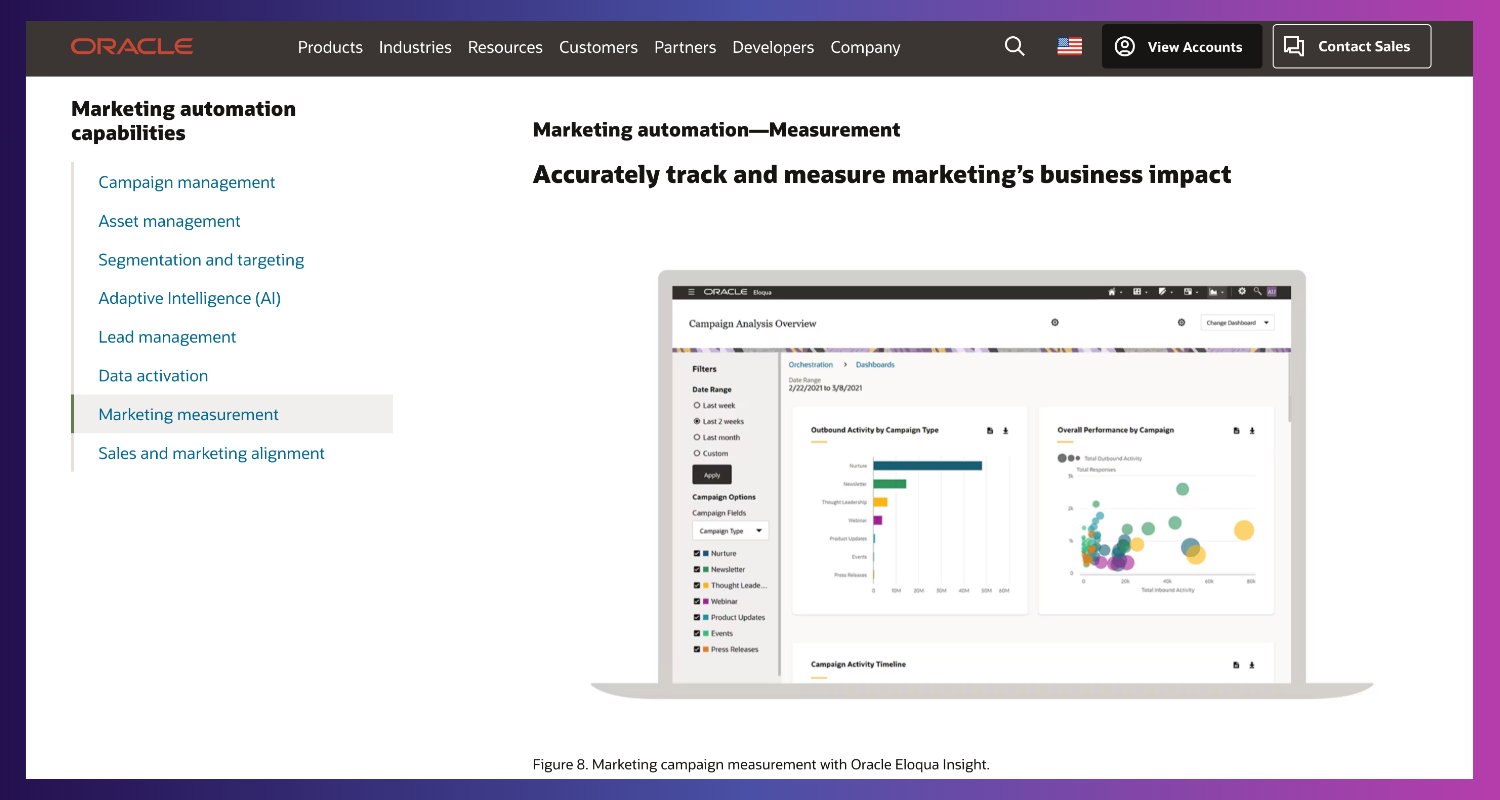
Task: Download the Overall Performance by Campaign chart
Action: click(1251, 431)
